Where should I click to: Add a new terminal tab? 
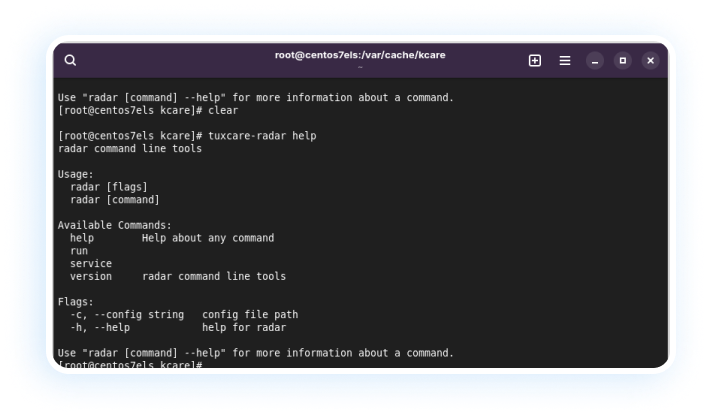pyautogui.click(x=535, y=60)
